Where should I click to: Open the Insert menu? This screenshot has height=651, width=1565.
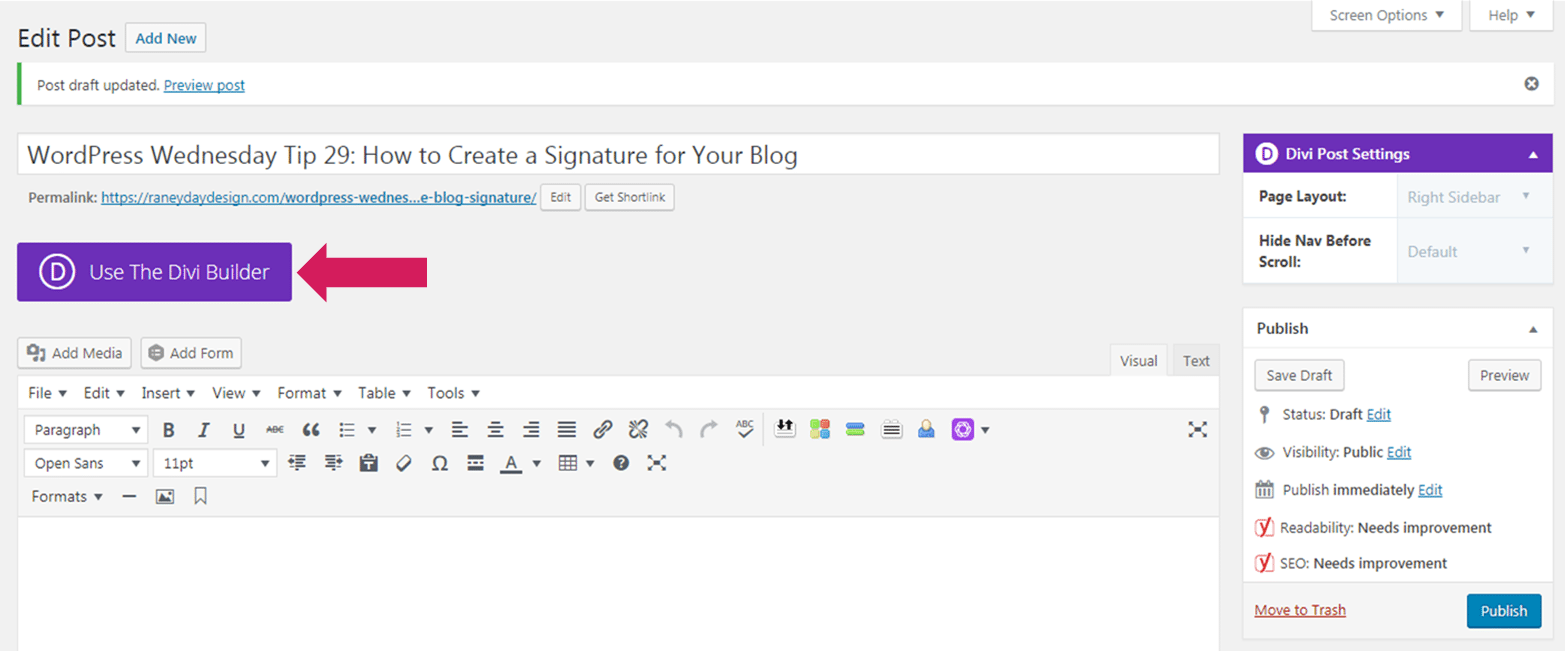pyautogui.click(x=167, y=393)
